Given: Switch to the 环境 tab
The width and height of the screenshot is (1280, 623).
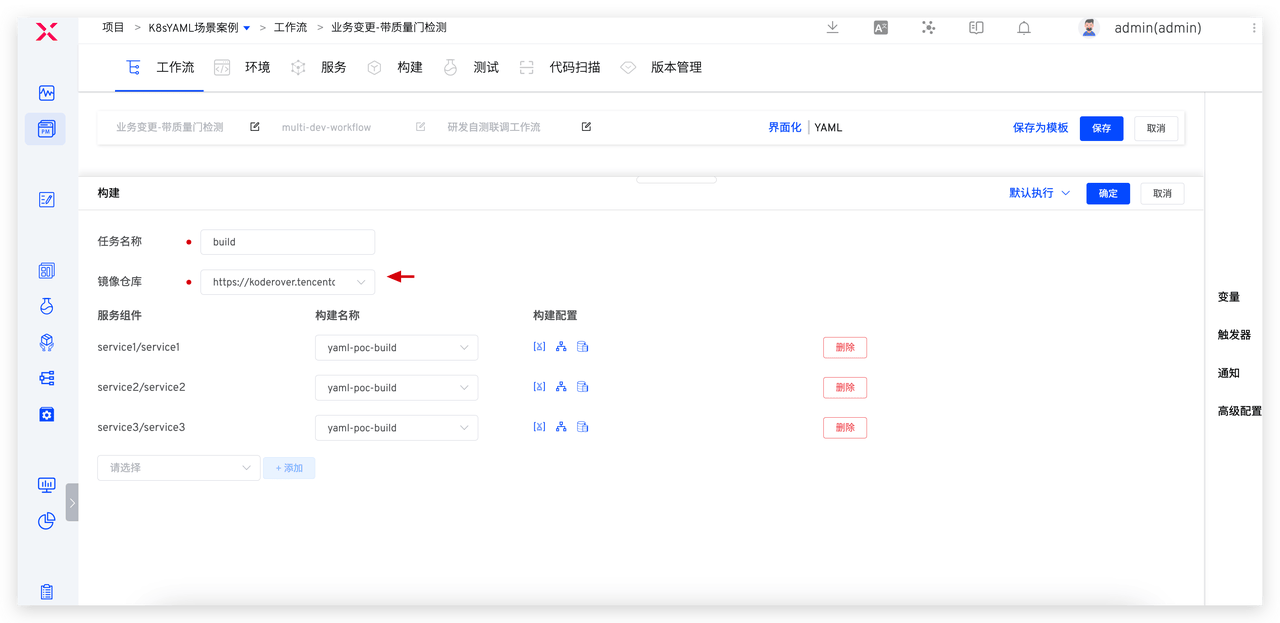Looking at the screenshot, I should [x=257, y=67].
